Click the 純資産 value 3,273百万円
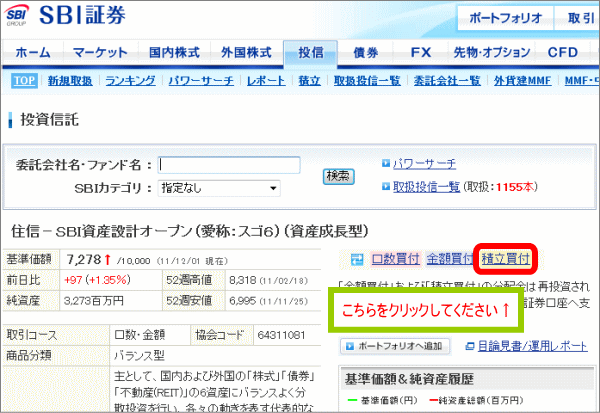Screen dimensions: 600x413 (94, 301)
